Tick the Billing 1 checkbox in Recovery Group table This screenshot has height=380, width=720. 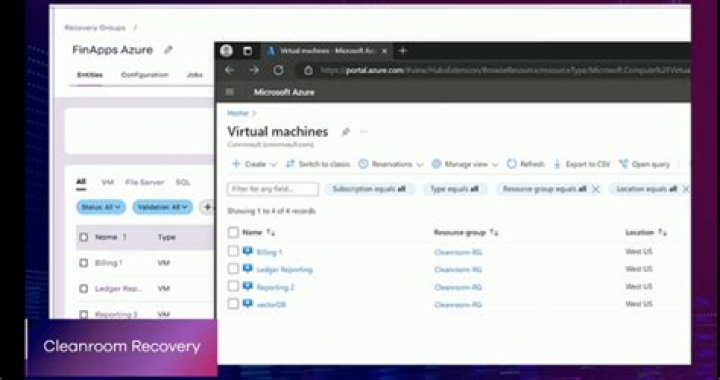[84, 263]
